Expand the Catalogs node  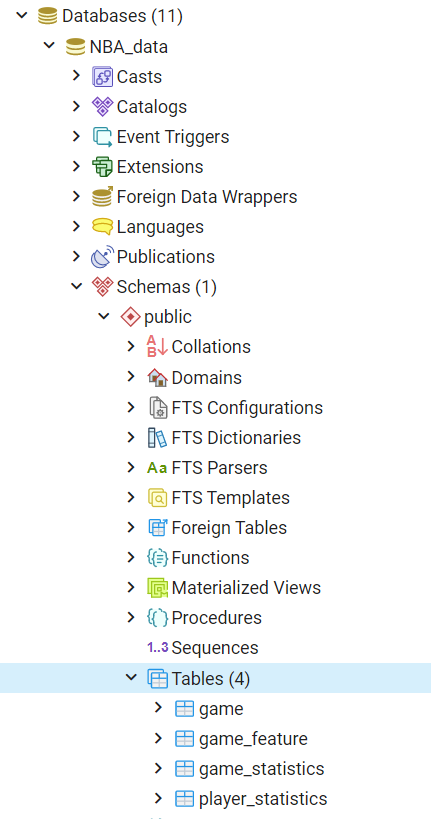click(x=76, y=107)
